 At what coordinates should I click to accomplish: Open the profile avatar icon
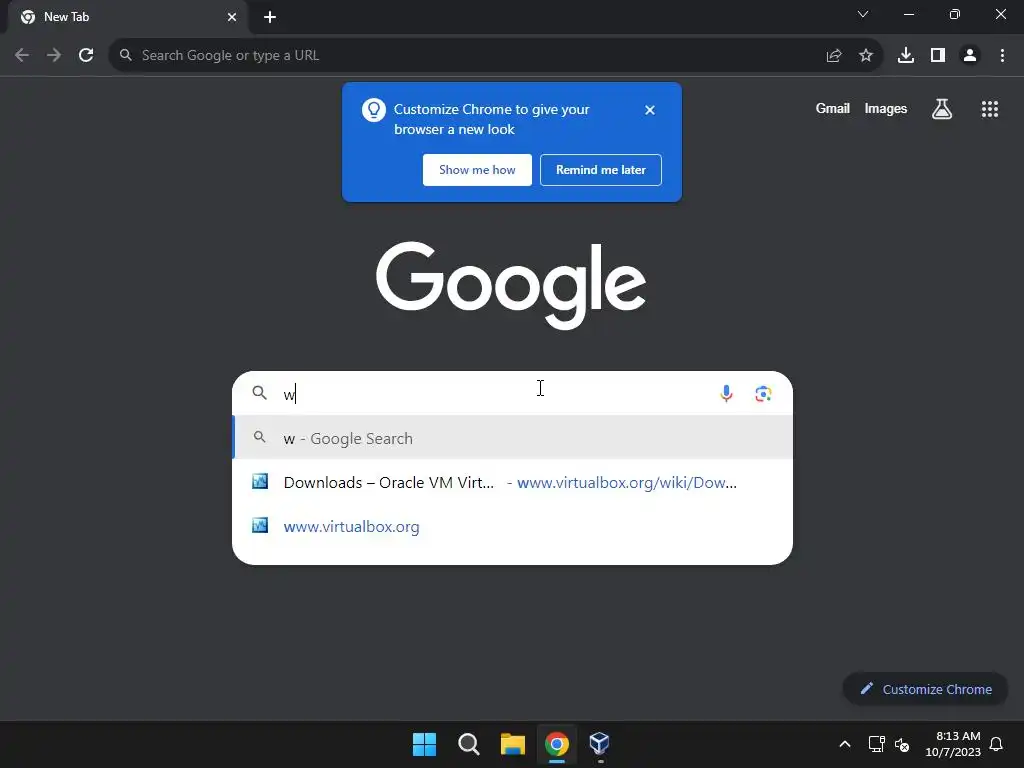[x=970, y=56]
